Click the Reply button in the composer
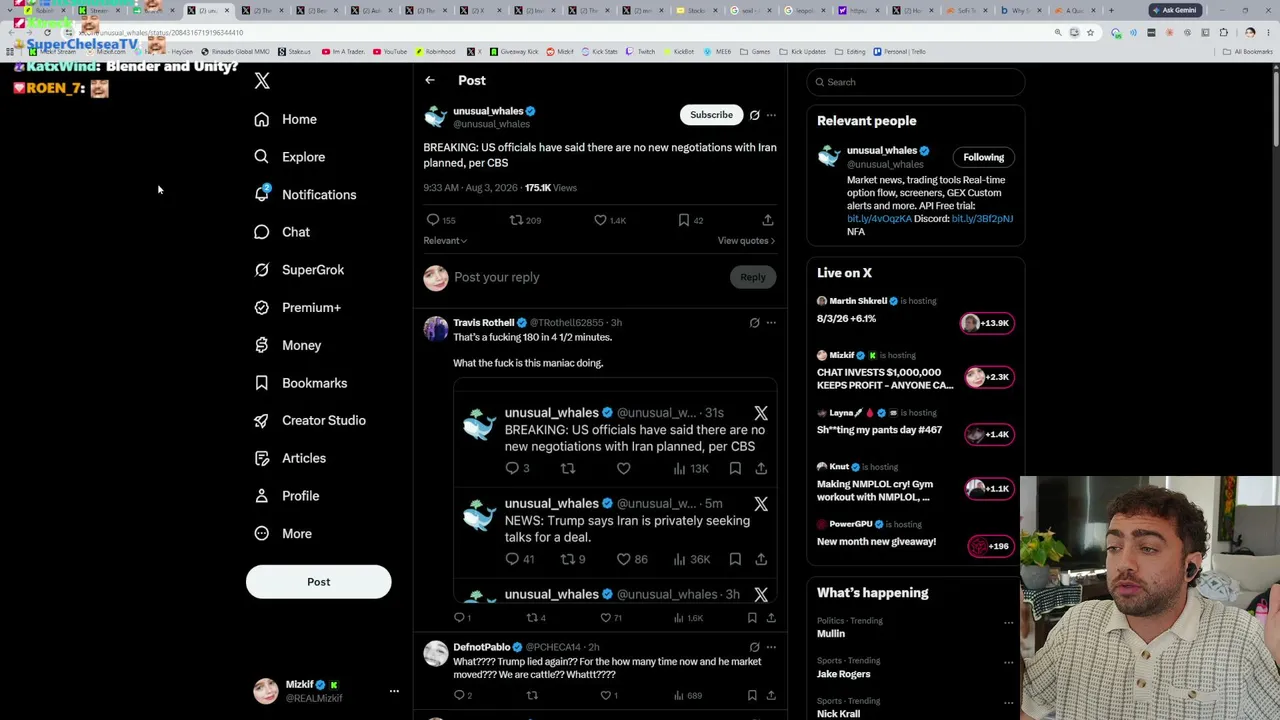1280x720 pixels. [753, 277]
